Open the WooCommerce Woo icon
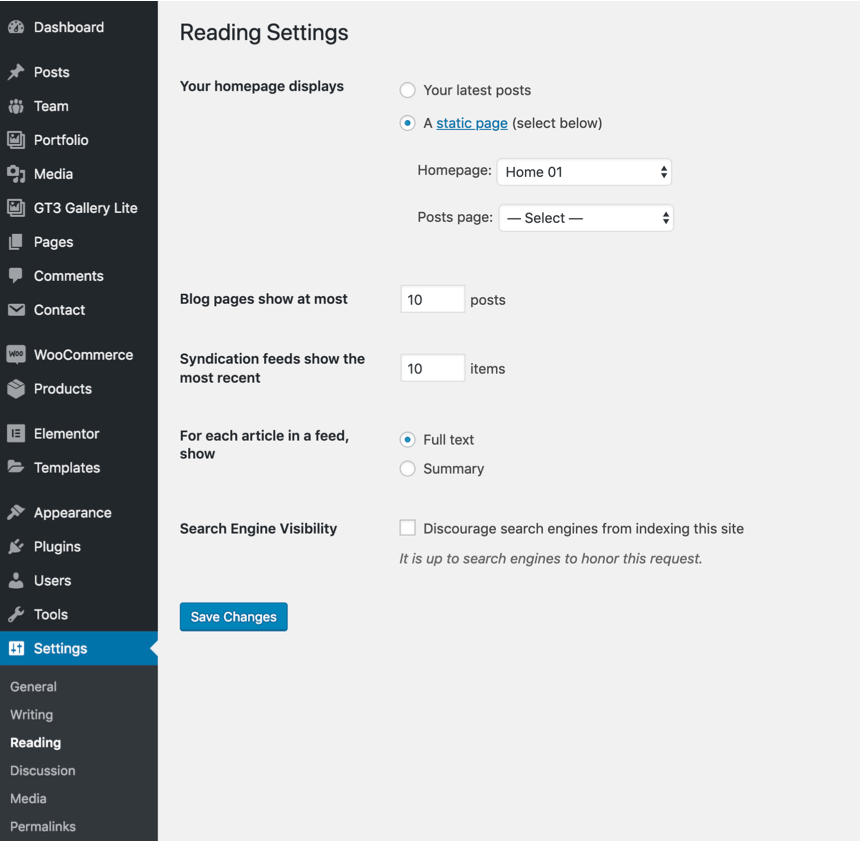 point(16,355)
